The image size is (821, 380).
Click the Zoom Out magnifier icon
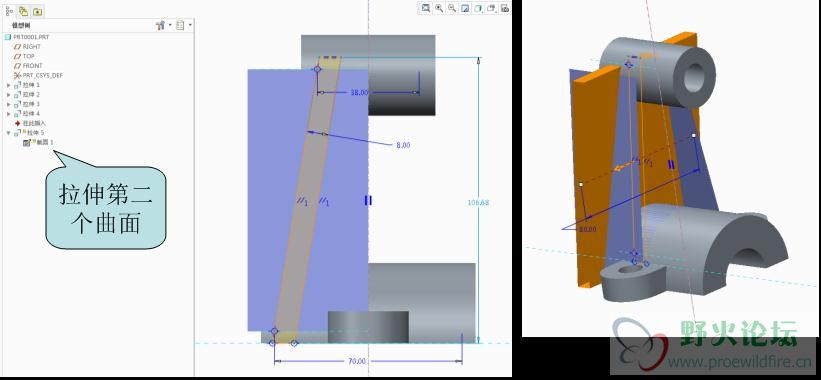(452, 8)
